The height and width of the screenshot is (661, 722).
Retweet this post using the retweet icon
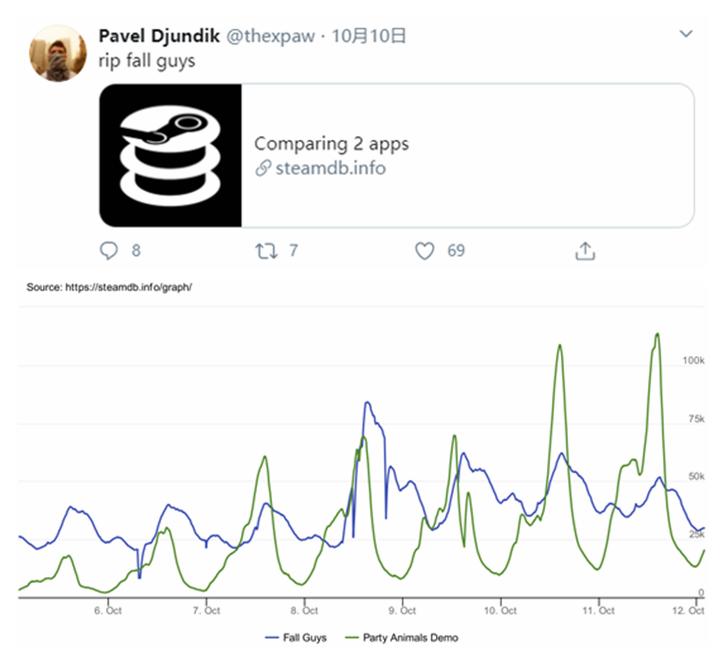coord(266,251)
